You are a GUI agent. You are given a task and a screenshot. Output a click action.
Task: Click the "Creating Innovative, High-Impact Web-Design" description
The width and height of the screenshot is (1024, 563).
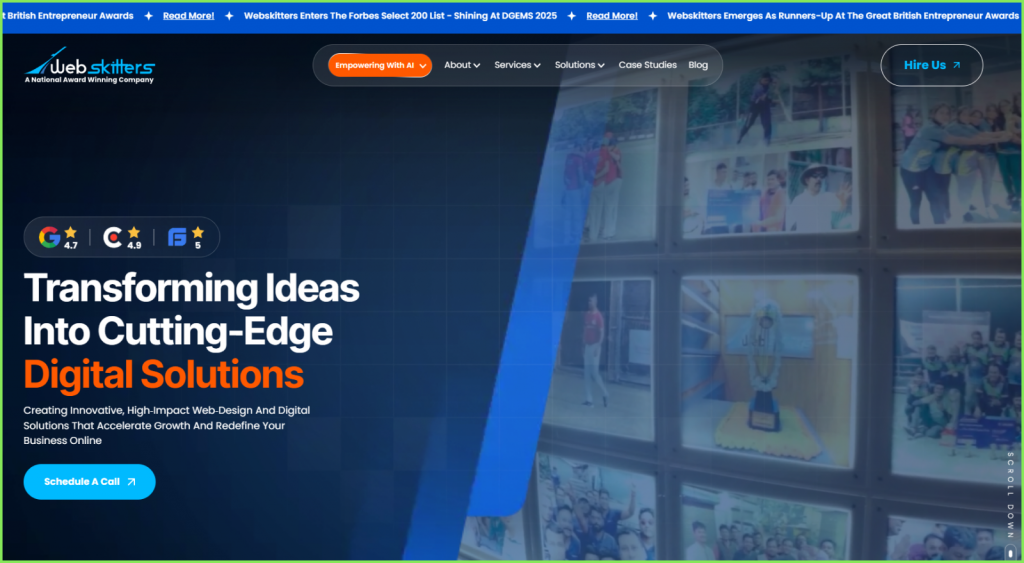pos(167,426)
